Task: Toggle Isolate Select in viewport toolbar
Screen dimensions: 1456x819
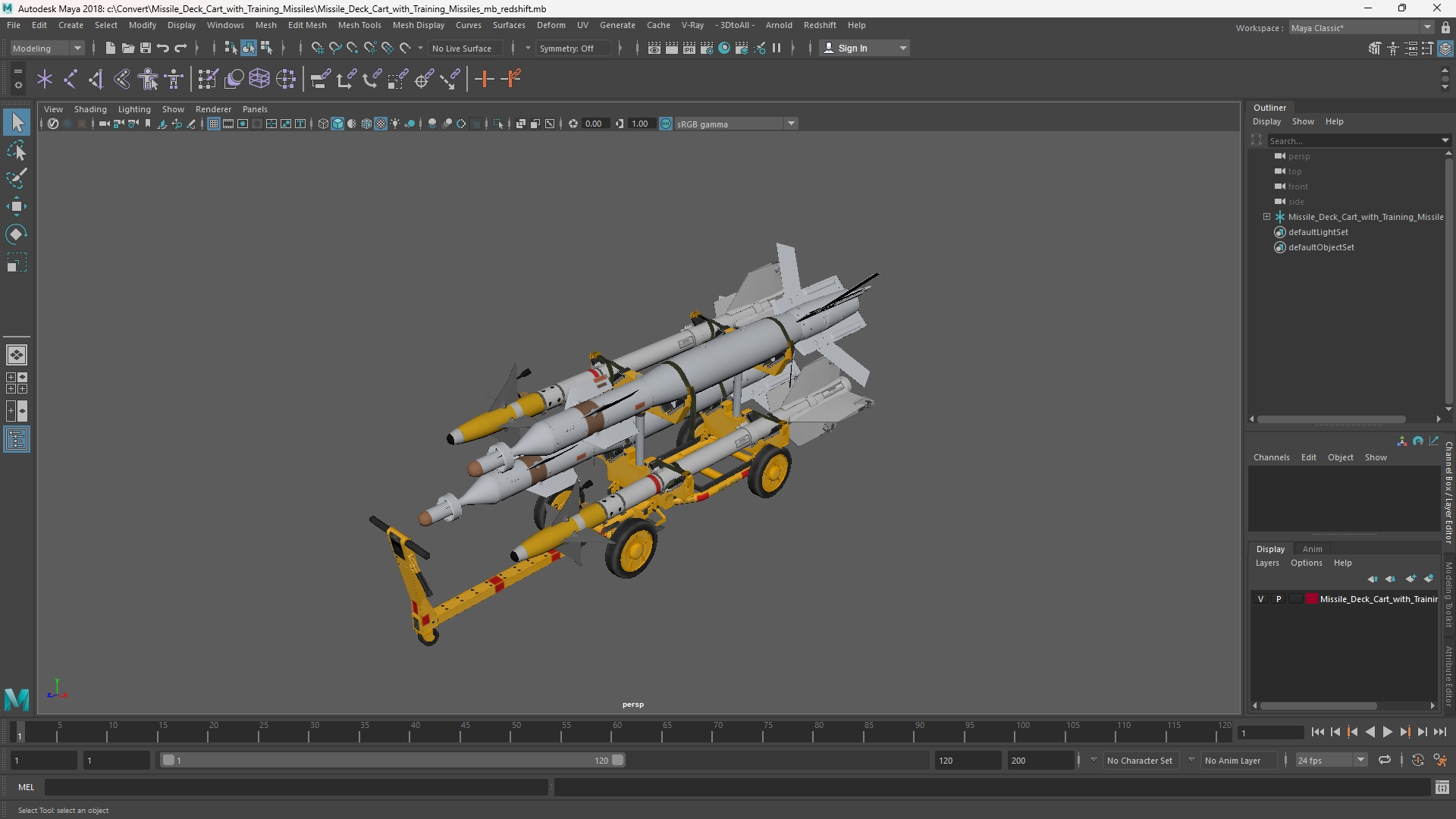Action: tap(498, 124)
